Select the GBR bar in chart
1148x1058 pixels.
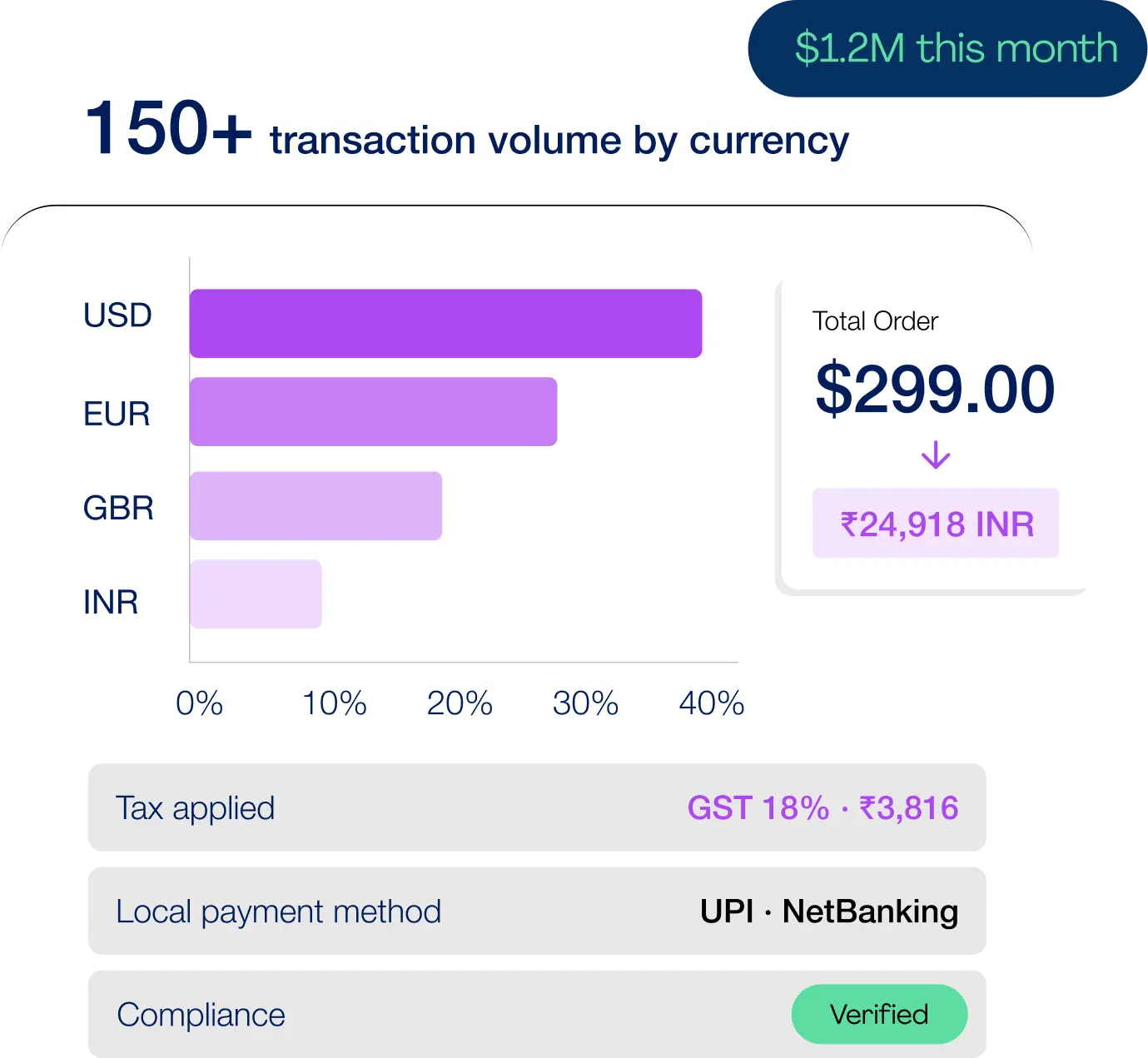tap(316, 506)
